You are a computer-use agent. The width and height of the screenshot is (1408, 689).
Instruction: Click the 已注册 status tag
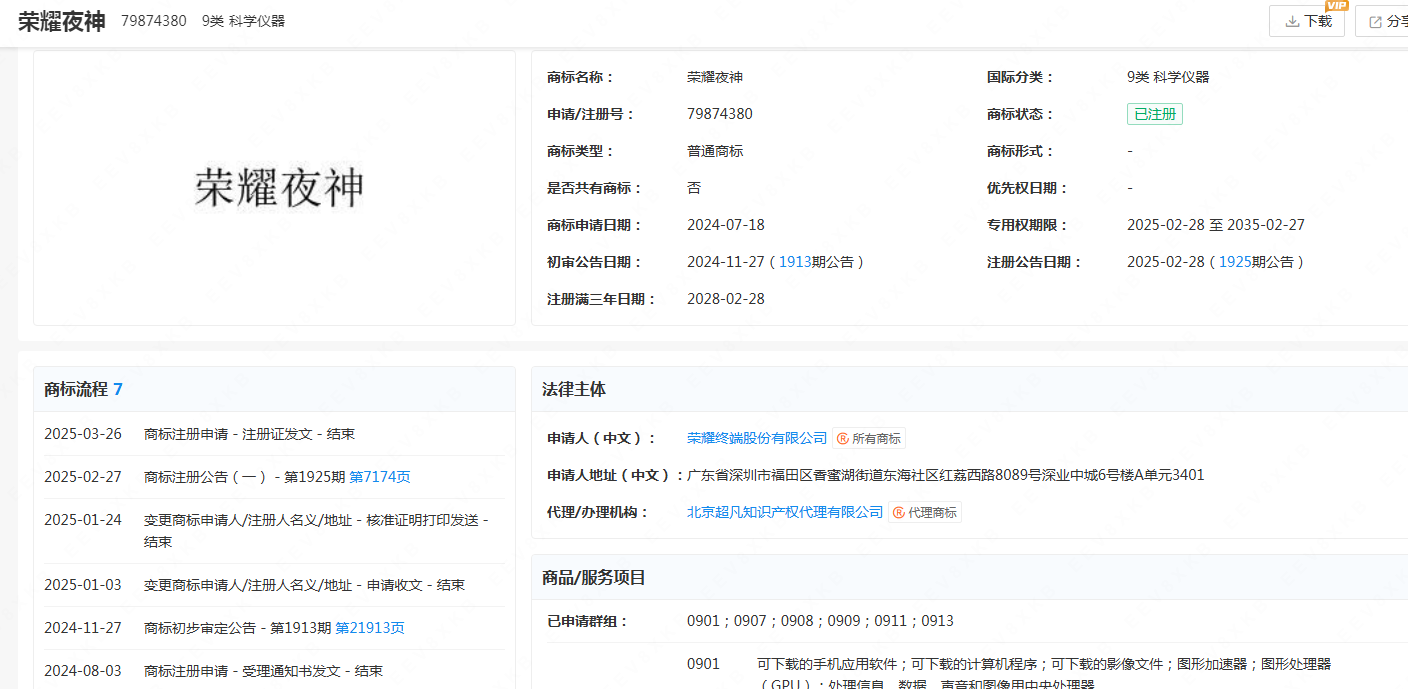(1155, 114)
